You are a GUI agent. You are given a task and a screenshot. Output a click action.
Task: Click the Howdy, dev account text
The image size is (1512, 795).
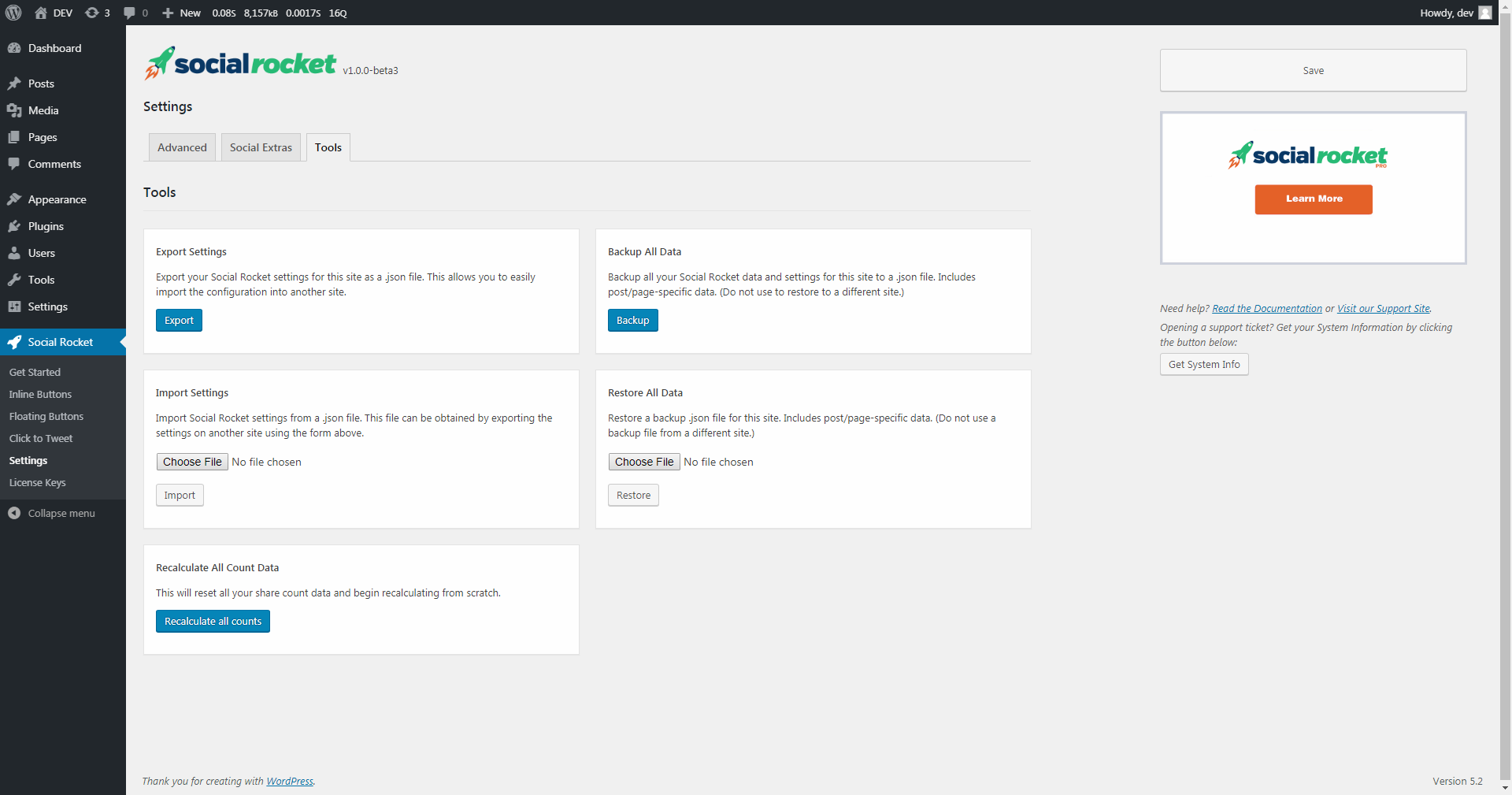pos(1446,13)
